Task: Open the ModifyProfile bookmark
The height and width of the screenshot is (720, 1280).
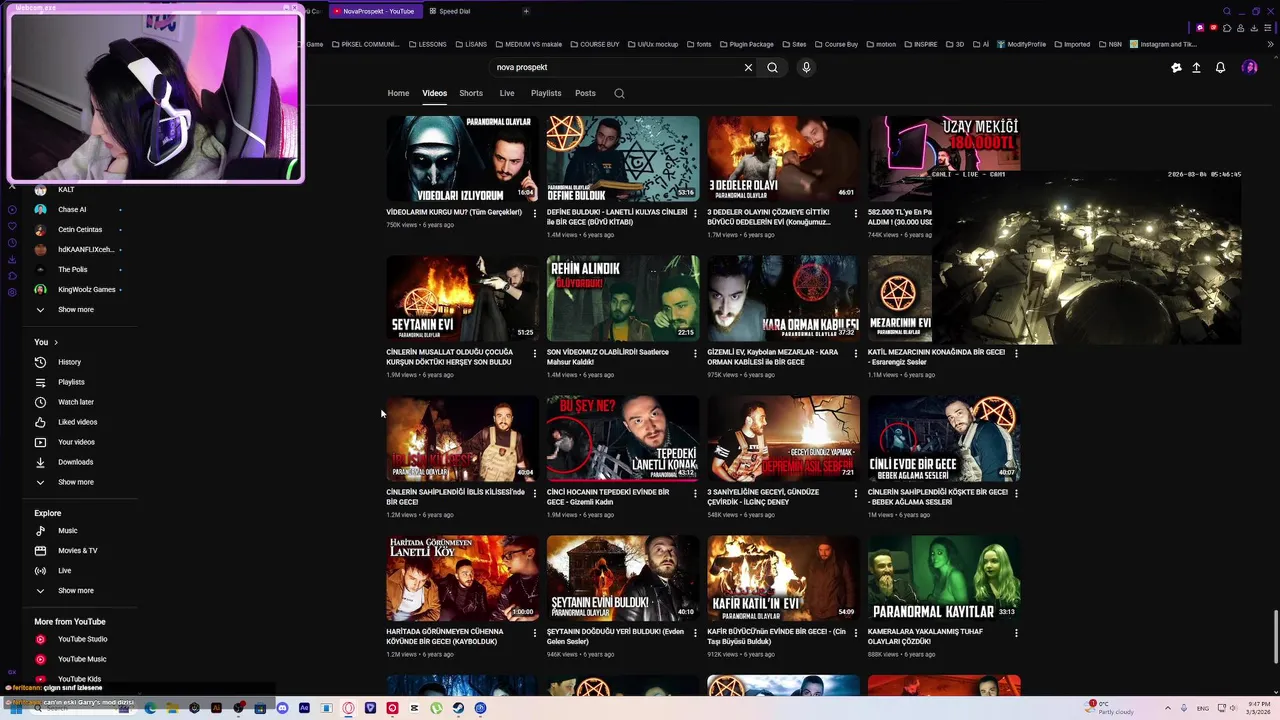Action: pyautogui.click(x=1021, y=44)
